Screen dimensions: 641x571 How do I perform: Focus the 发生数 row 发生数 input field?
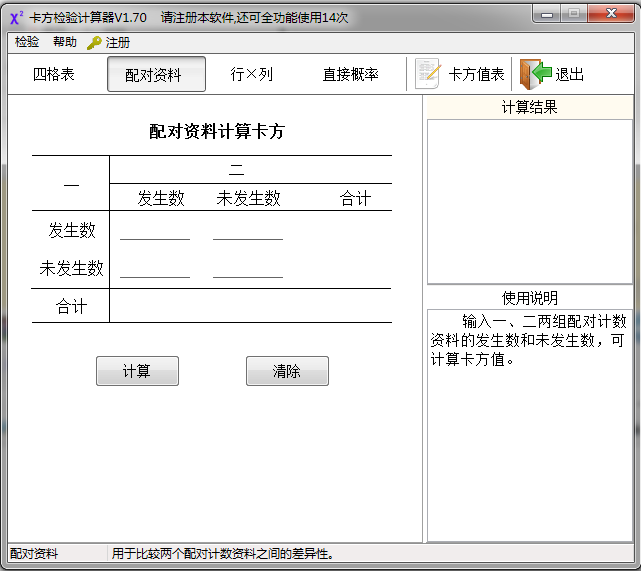pos(155,231)
